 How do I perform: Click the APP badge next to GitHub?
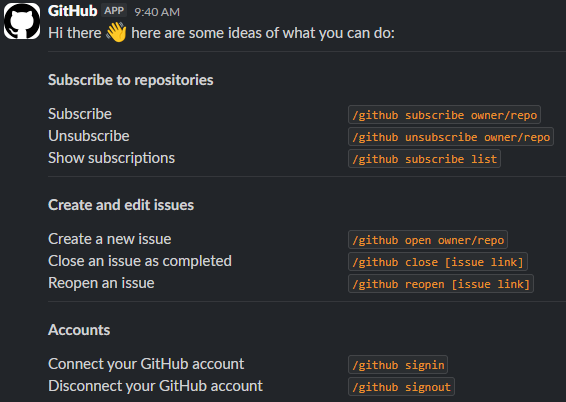[114, 10]
